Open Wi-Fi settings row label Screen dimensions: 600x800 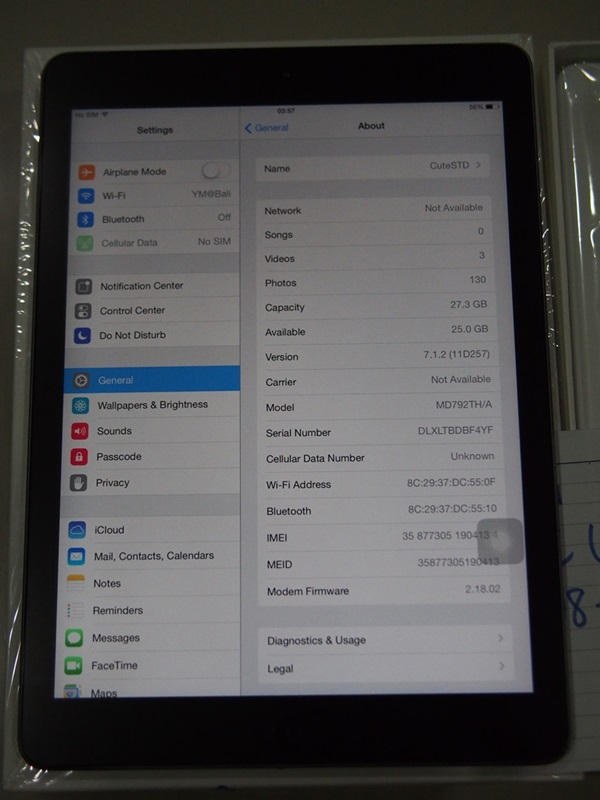click(x=114, y=195)
